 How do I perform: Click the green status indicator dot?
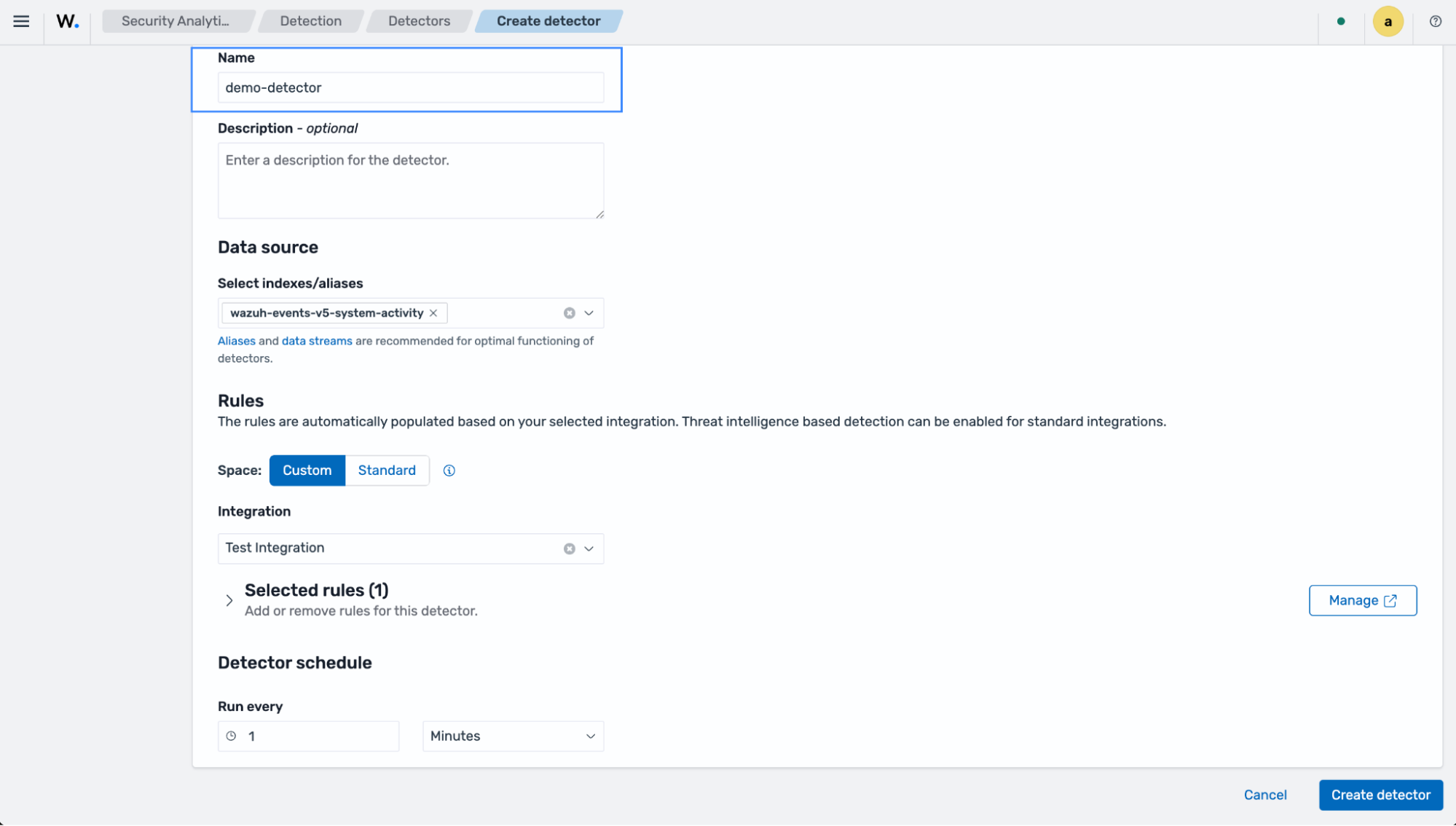[1341, 21]
